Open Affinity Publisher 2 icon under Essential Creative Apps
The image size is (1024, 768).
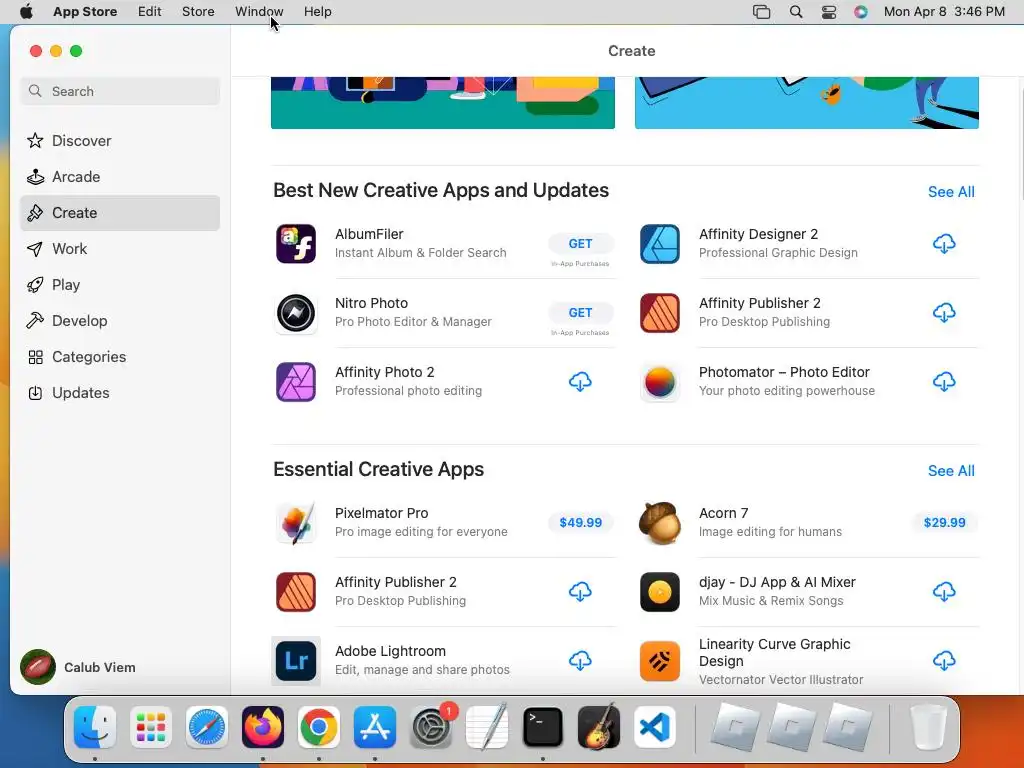coord(296,592)
